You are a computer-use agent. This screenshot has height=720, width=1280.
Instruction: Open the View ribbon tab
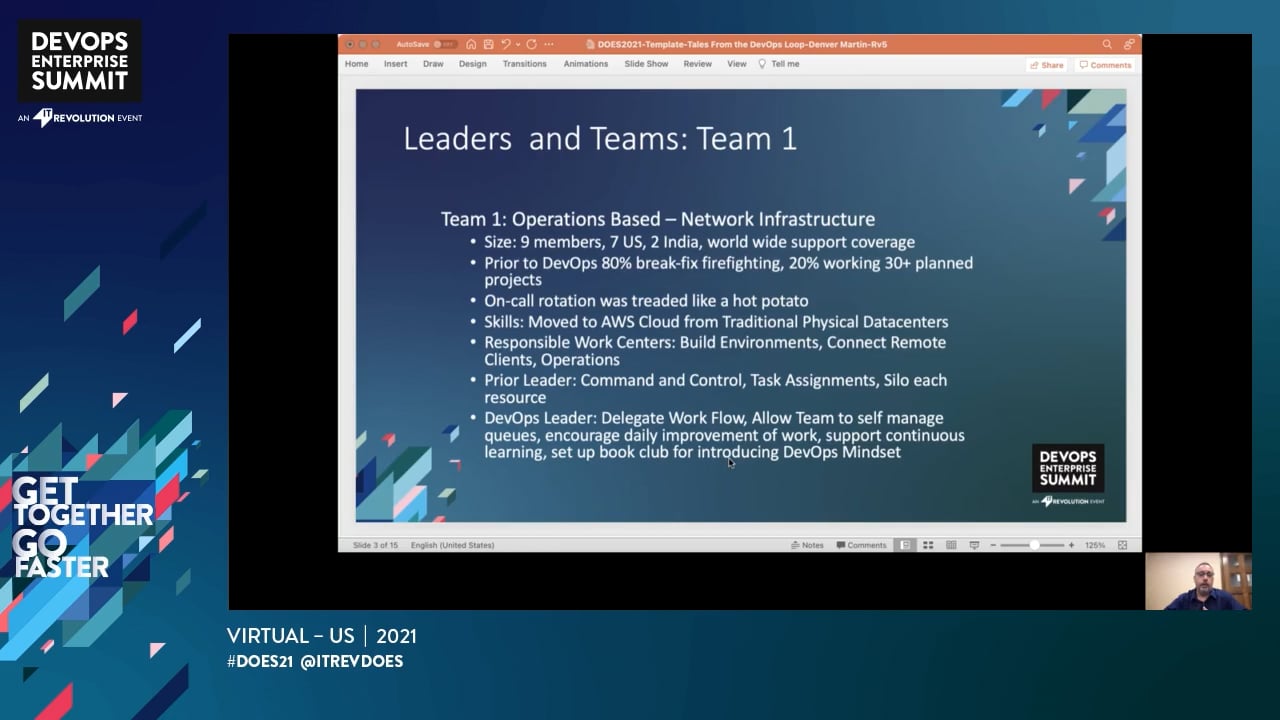pyautogui.click(x=737, y=64)
